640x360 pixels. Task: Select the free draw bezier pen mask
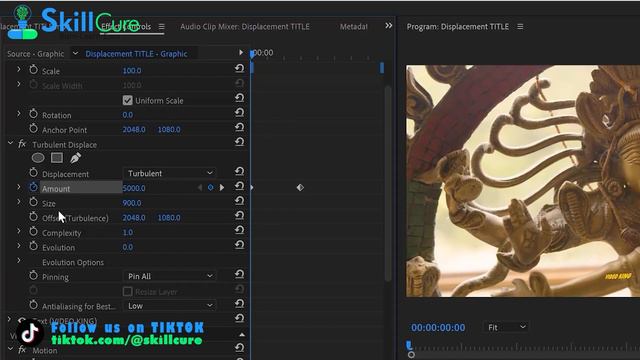tap(76, 158)
